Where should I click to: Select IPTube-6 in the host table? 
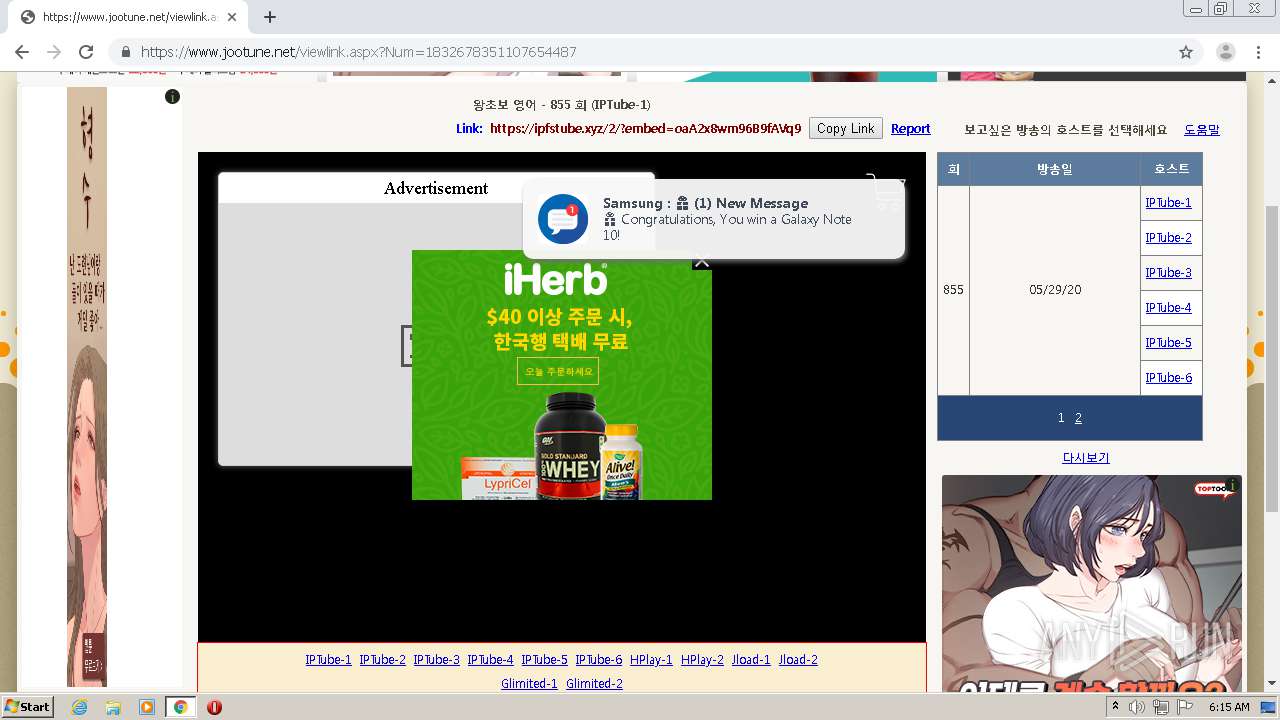[1168, 378]
